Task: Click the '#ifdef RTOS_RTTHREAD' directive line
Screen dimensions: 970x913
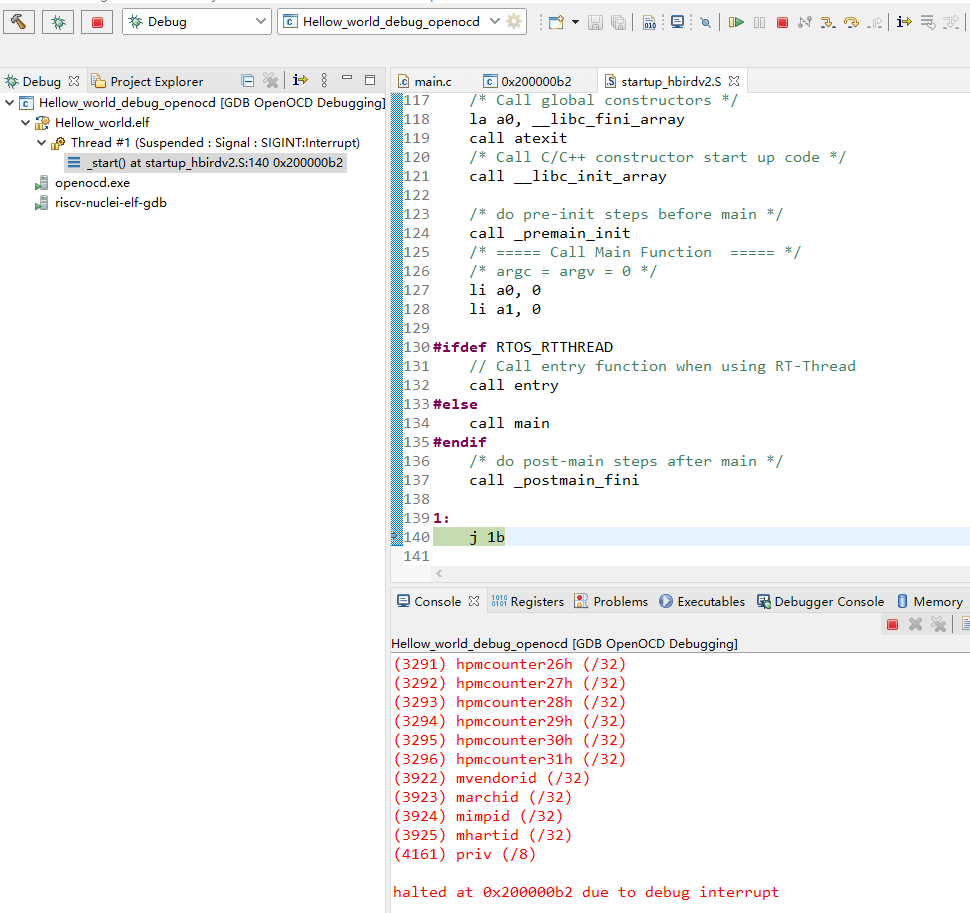Action: pyautogui.click(x=523, y=347)
